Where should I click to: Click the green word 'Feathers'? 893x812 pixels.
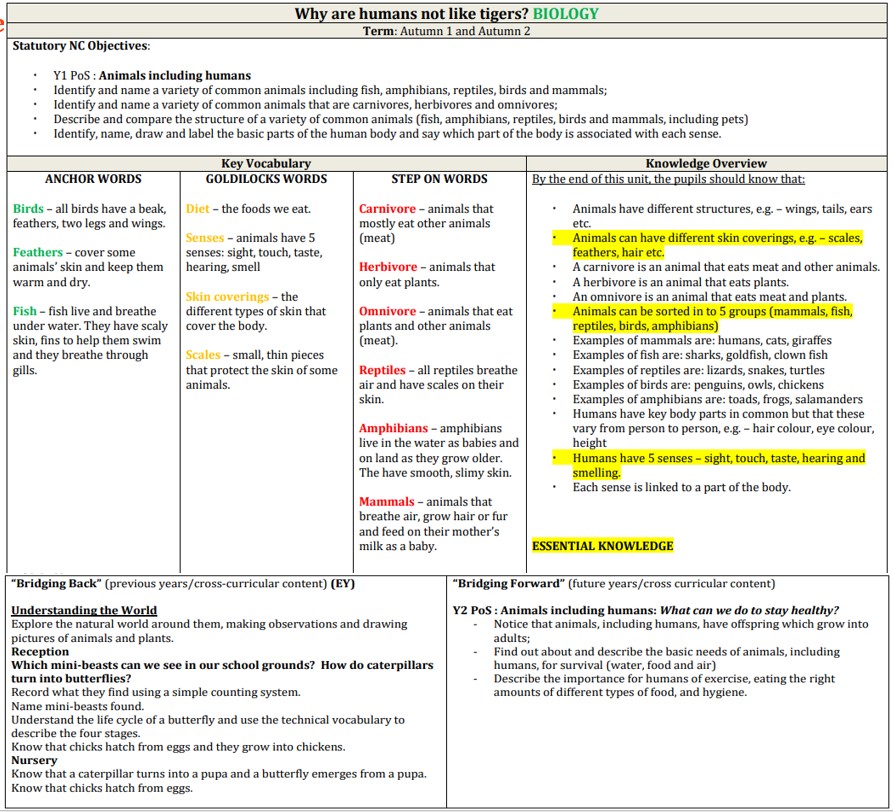click(38, 253)
